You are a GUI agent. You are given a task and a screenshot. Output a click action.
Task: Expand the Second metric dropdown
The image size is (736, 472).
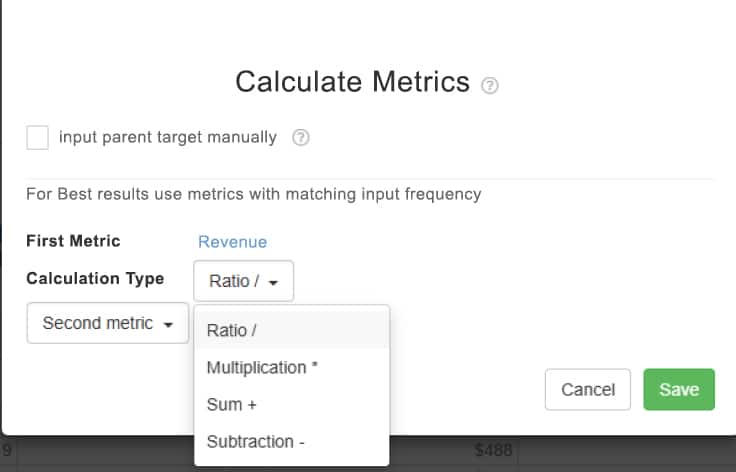[108, 323]
